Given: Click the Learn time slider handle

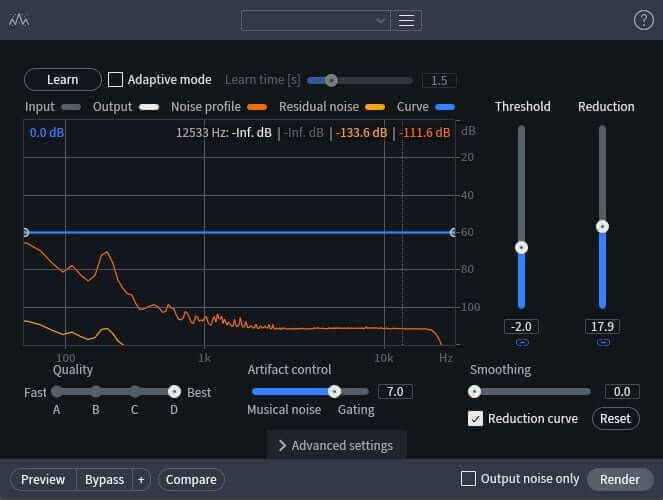Looking at the screenshot, I should coord(331,80).
